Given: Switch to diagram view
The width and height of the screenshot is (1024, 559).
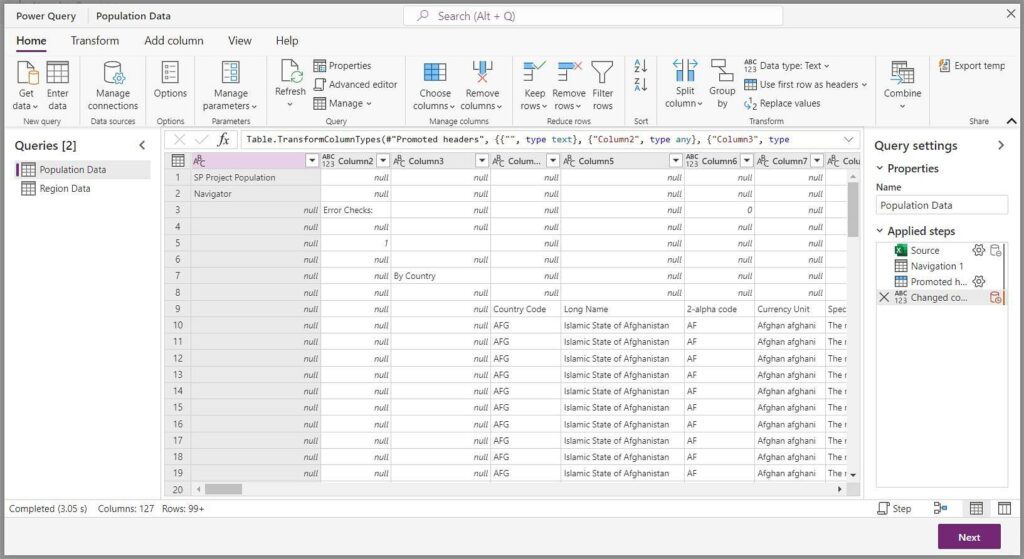Looking at the screenshot, I should (x=940, y=509).
